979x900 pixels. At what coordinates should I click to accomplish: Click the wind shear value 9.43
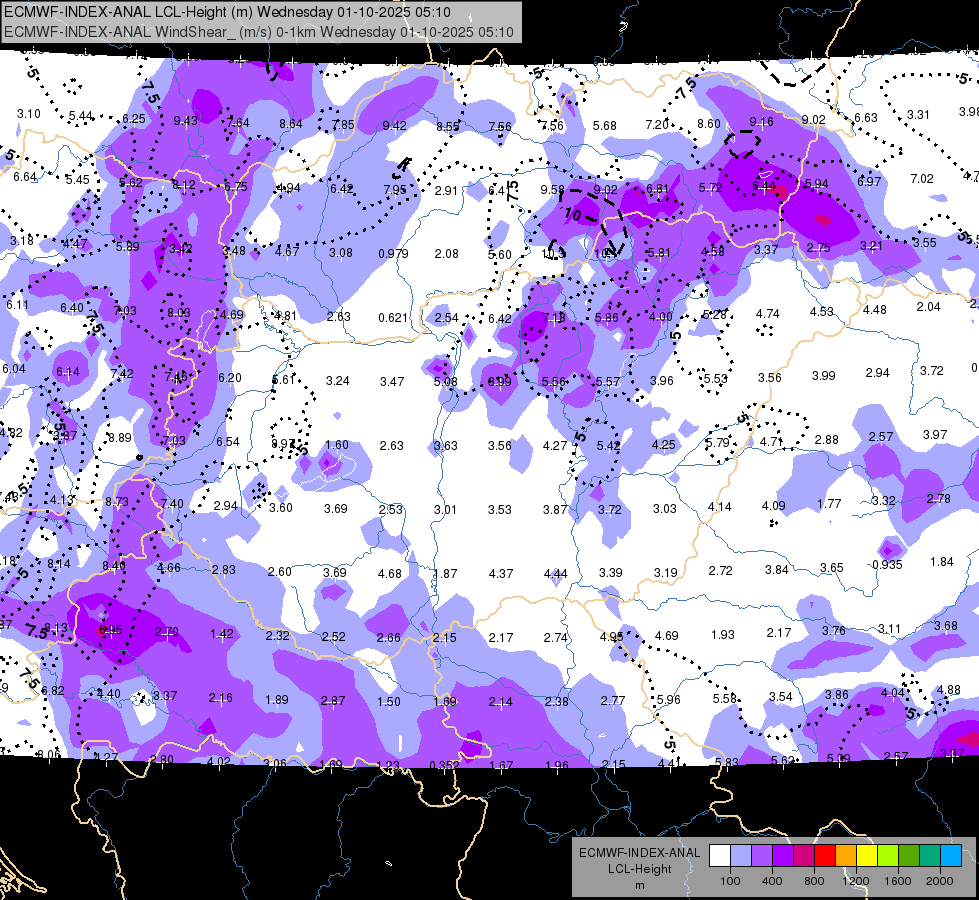point(185,121)
